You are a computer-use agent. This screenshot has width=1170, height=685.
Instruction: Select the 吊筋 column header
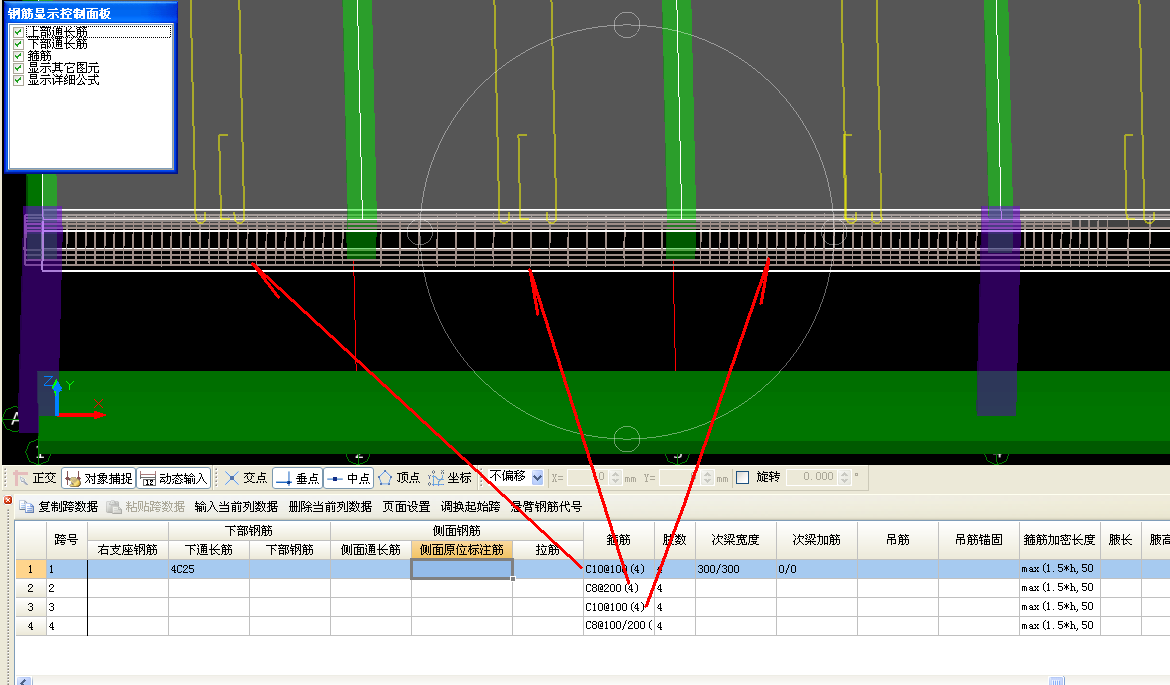tap(898, 540)
